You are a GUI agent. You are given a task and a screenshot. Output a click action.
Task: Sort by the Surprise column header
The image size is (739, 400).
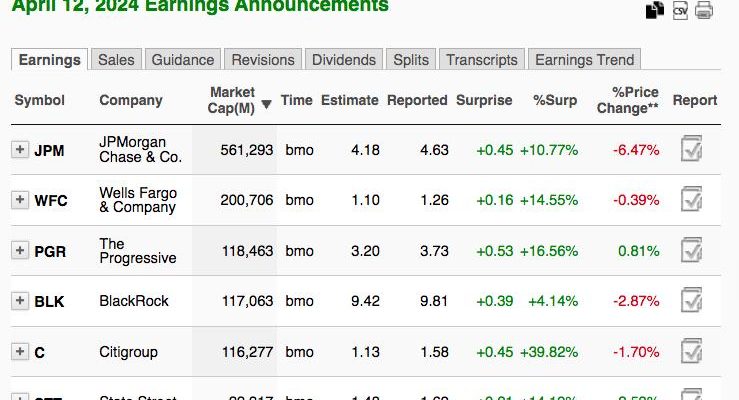484,100
